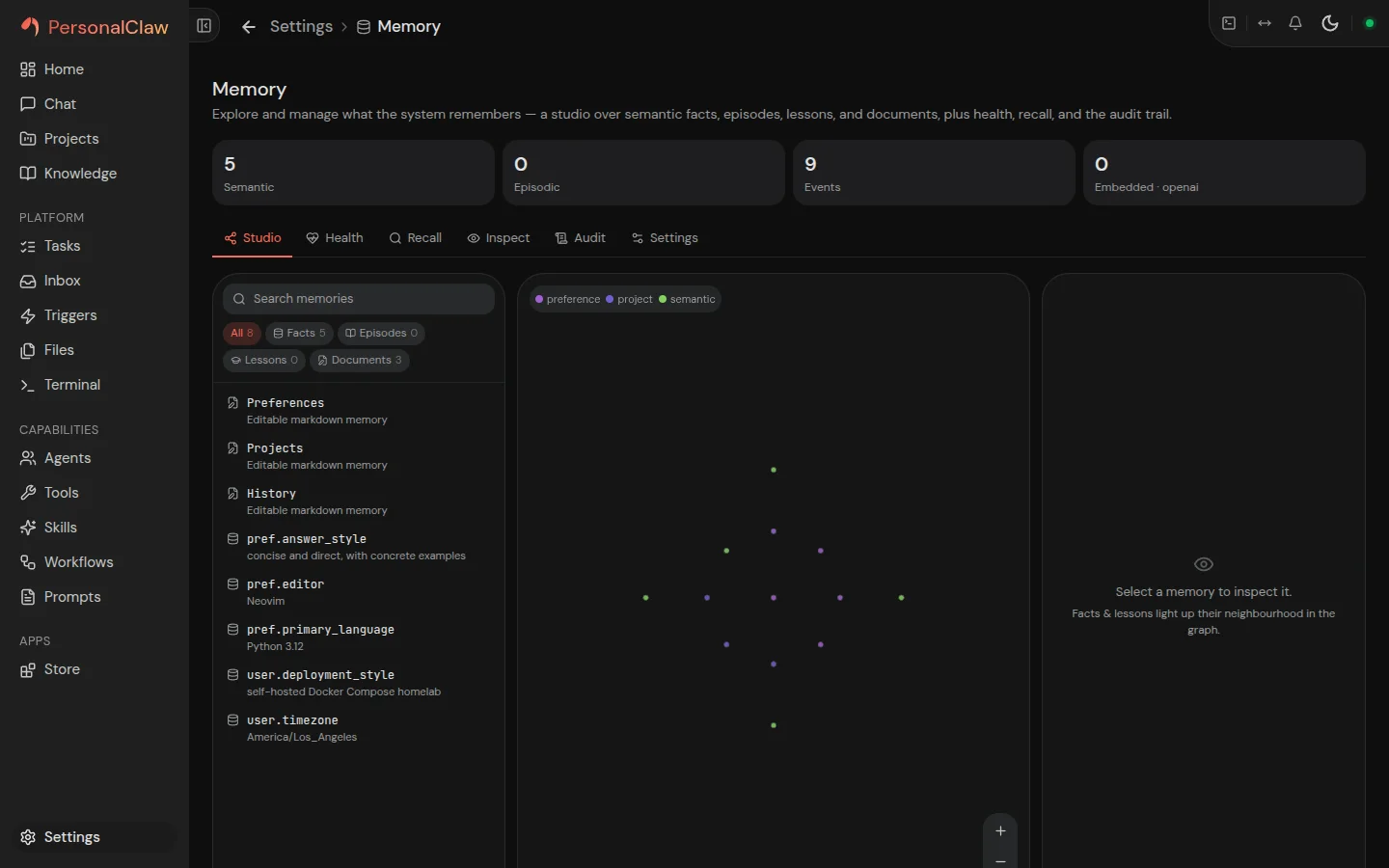Click the PersonalClaw logo
This screenshot has width=1389, height=868.
click(95, 27)
